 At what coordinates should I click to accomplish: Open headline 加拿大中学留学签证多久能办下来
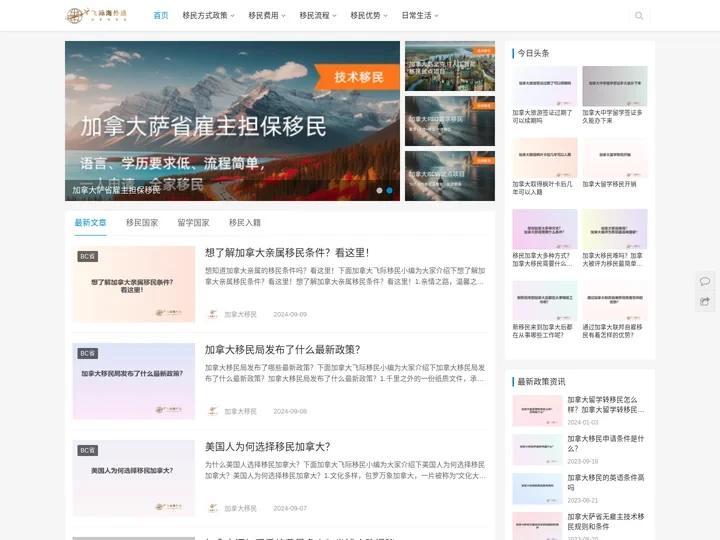[613, 117]
